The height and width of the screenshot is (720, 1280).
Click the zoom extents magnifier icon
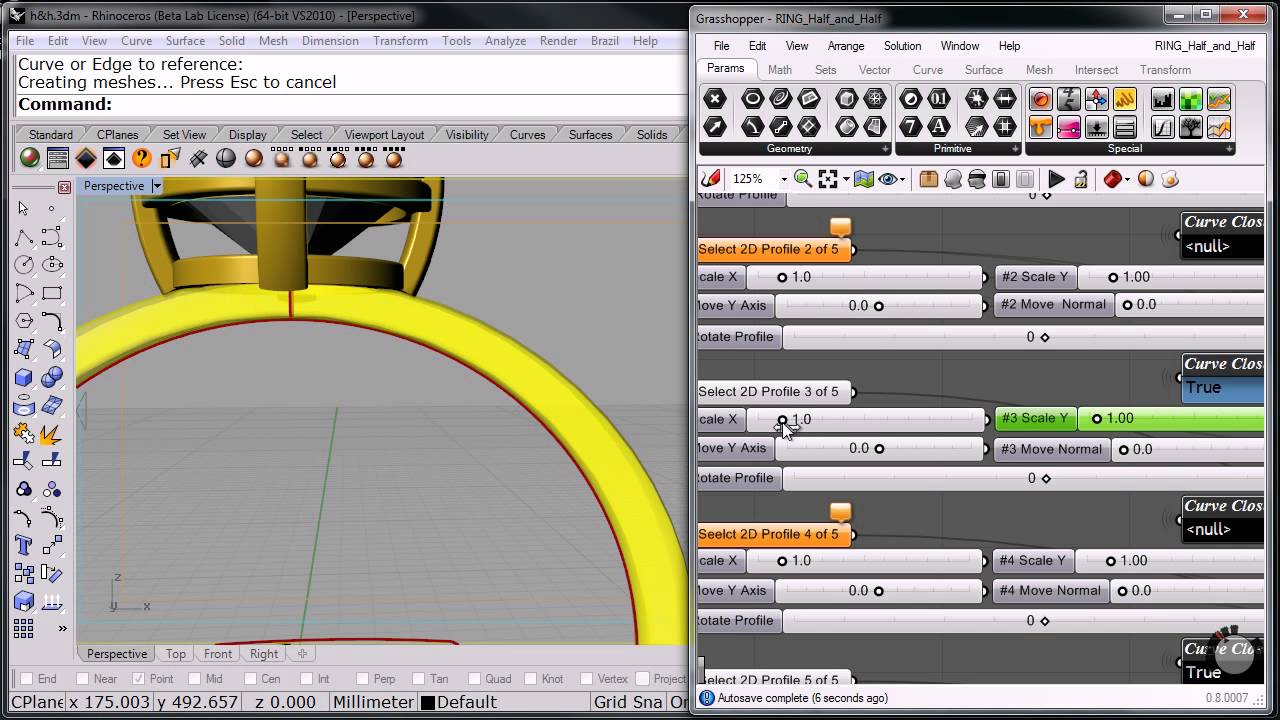pos(802,179)
